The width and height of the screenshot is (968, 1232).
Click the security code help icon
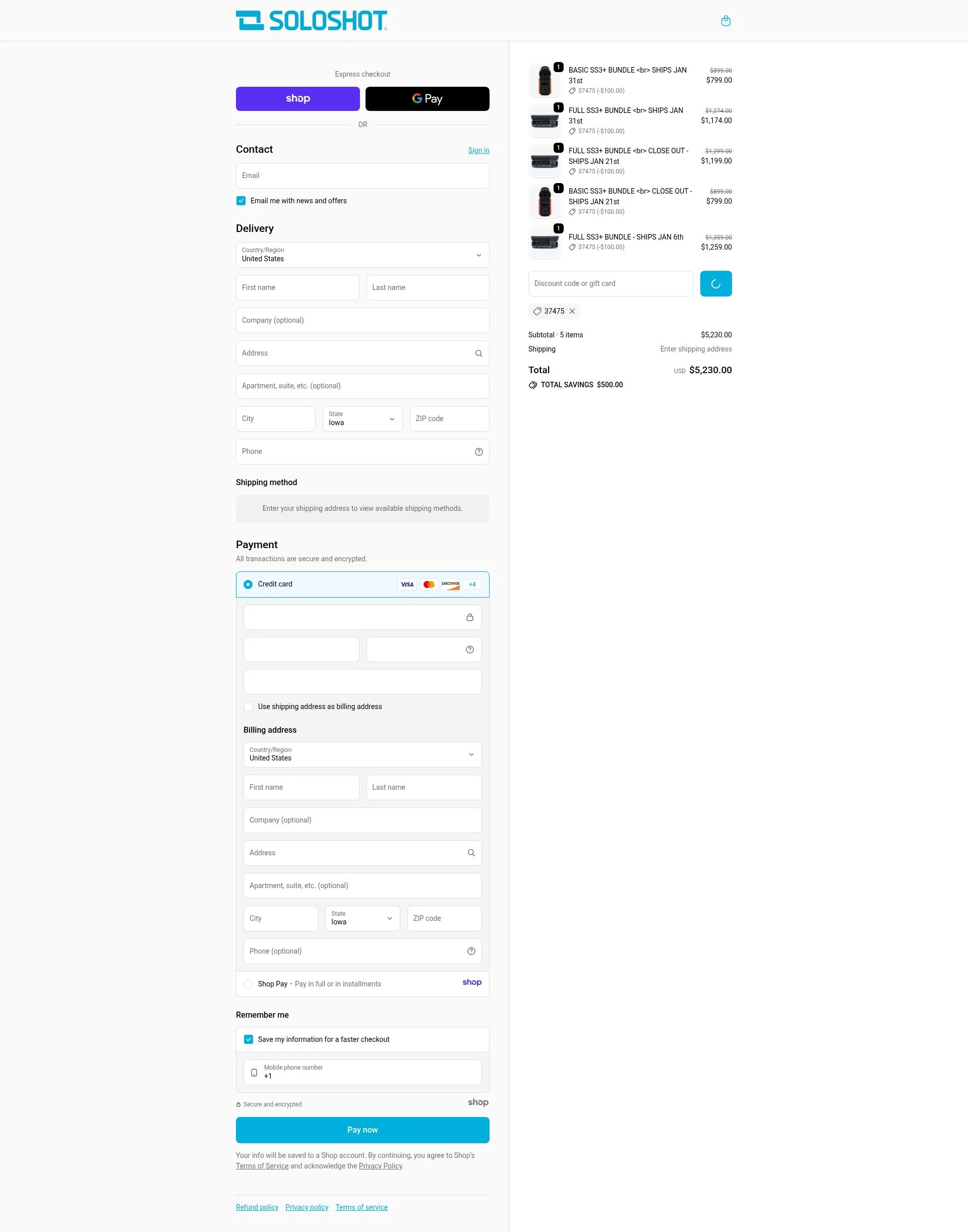(470, 649)
